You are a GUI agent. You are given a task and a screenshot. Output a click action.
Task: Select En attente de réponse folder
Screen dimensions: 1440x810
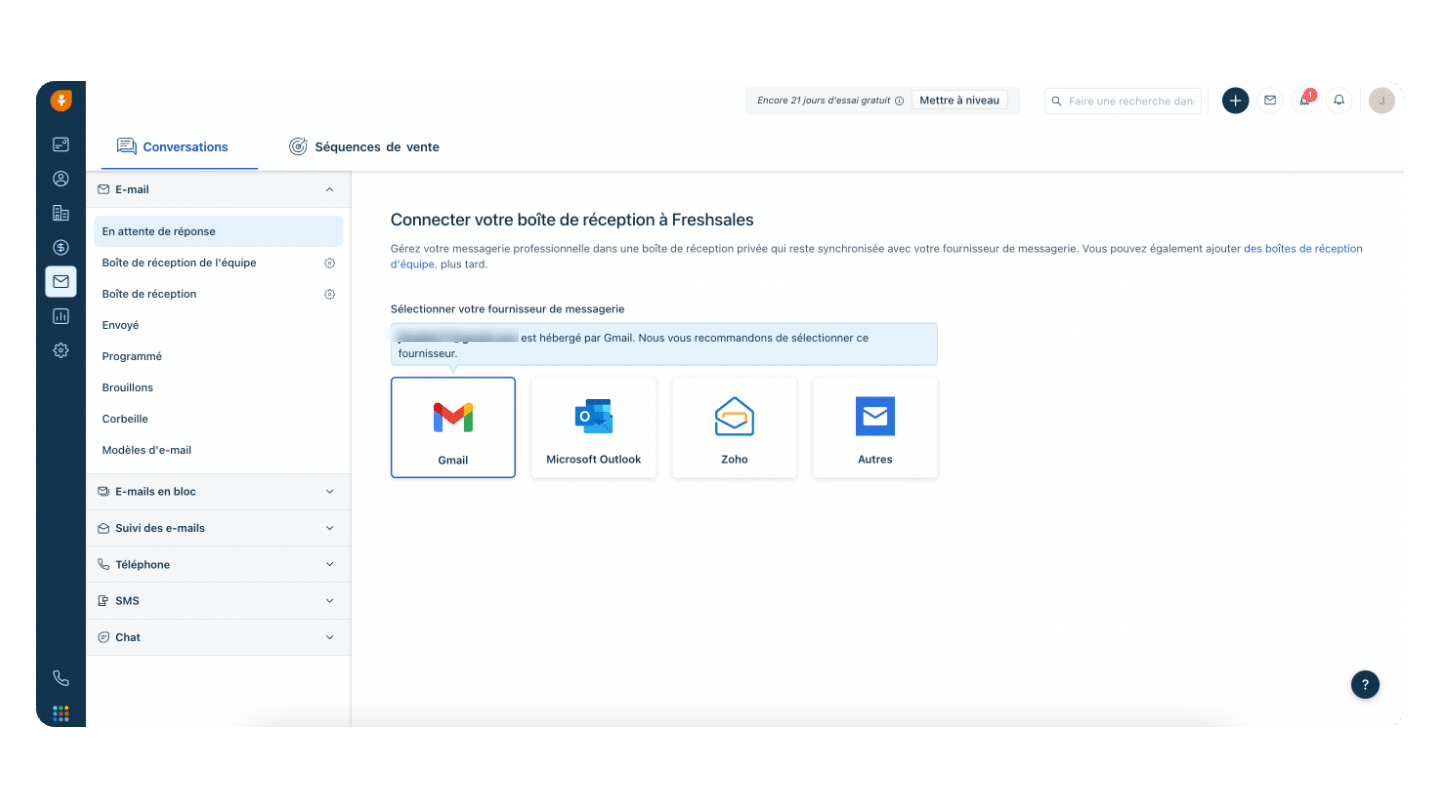[218, 231]
